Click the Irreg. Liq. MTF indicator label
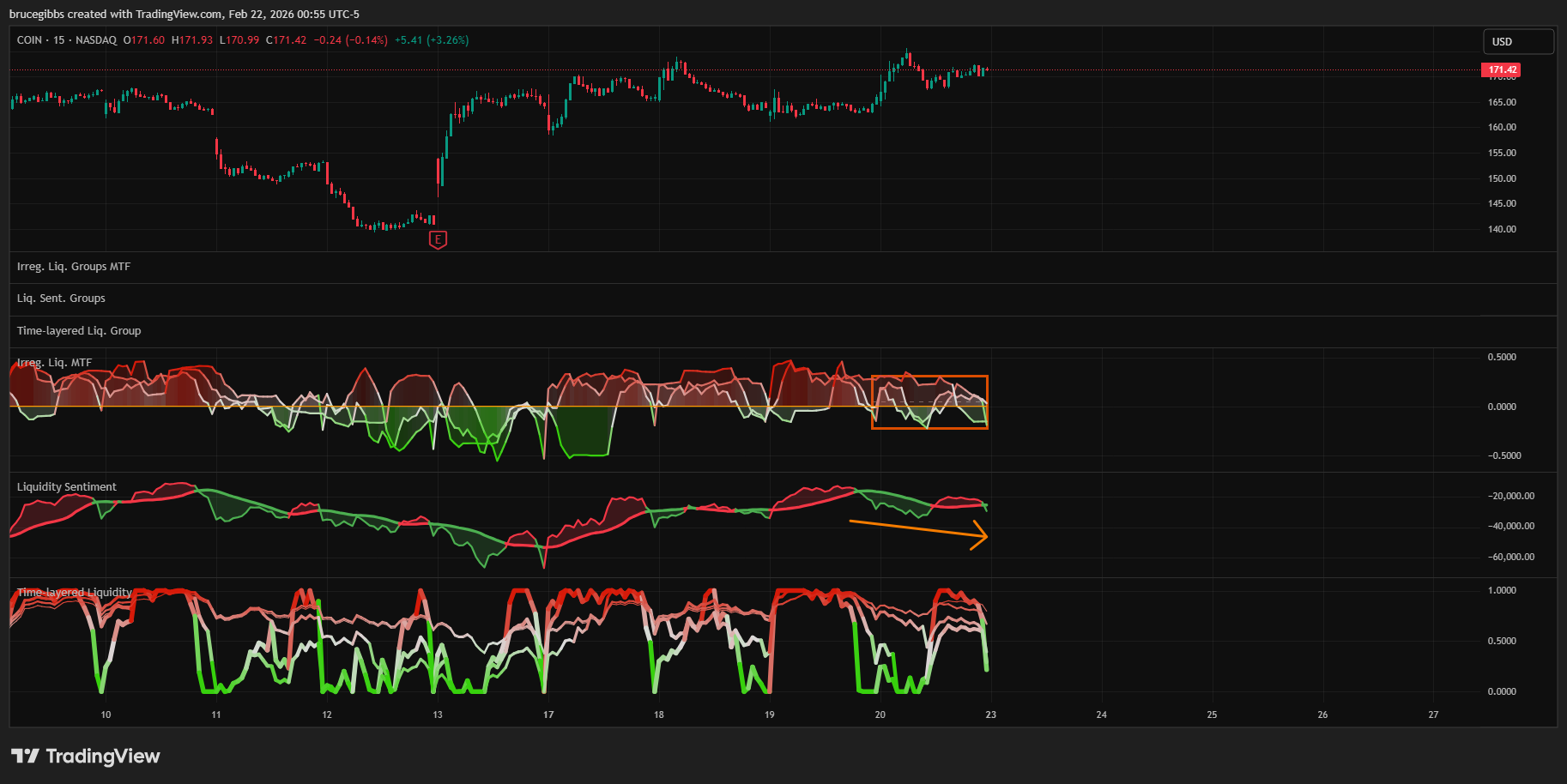Viewport: 1567px width, 784px height. pyautogui.click(x=54, y=363)
